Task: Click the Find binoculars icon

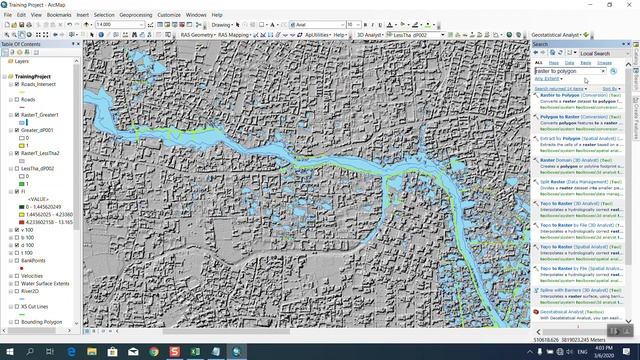Action: [x=134, y=35]
